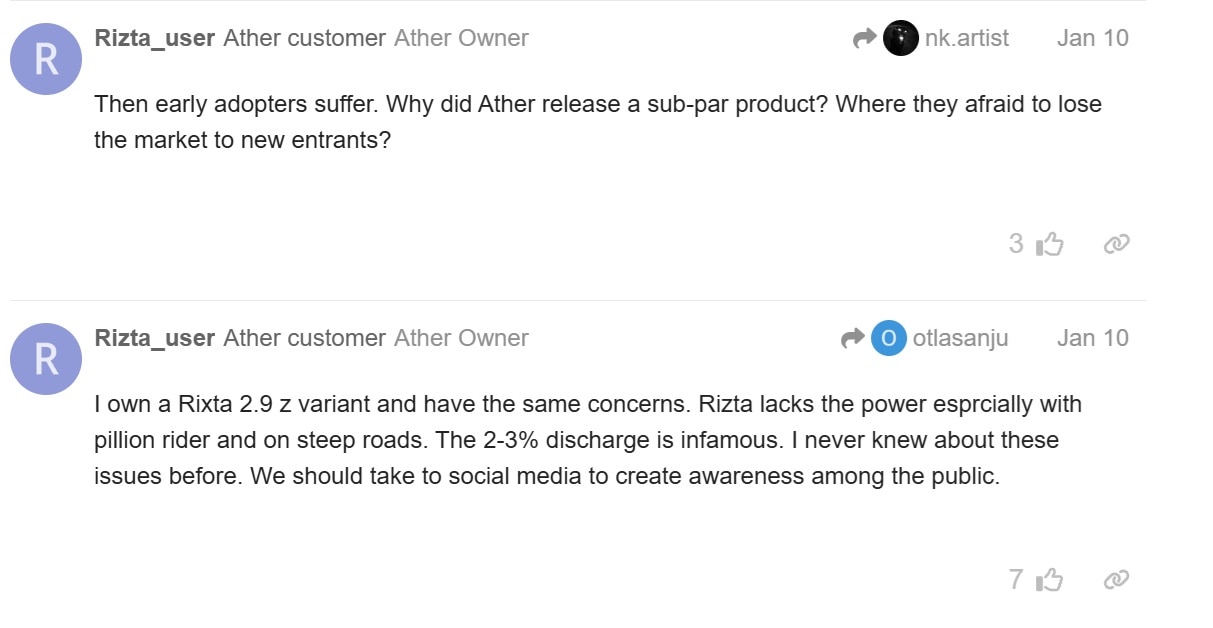Click Jan 10 date on Rixta 2.9 post
This screenshot has width=1213, height=628.
point(1092,339)
